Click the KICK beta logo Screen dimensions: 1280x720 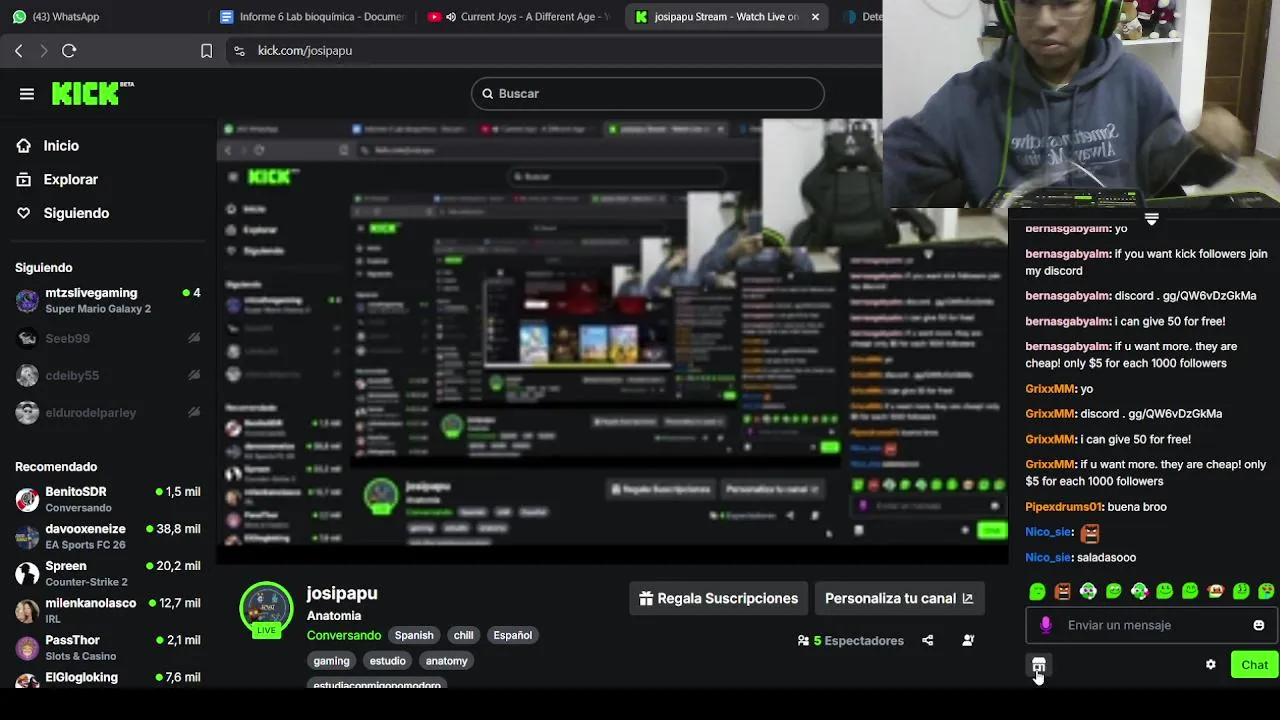coord(92,93)
